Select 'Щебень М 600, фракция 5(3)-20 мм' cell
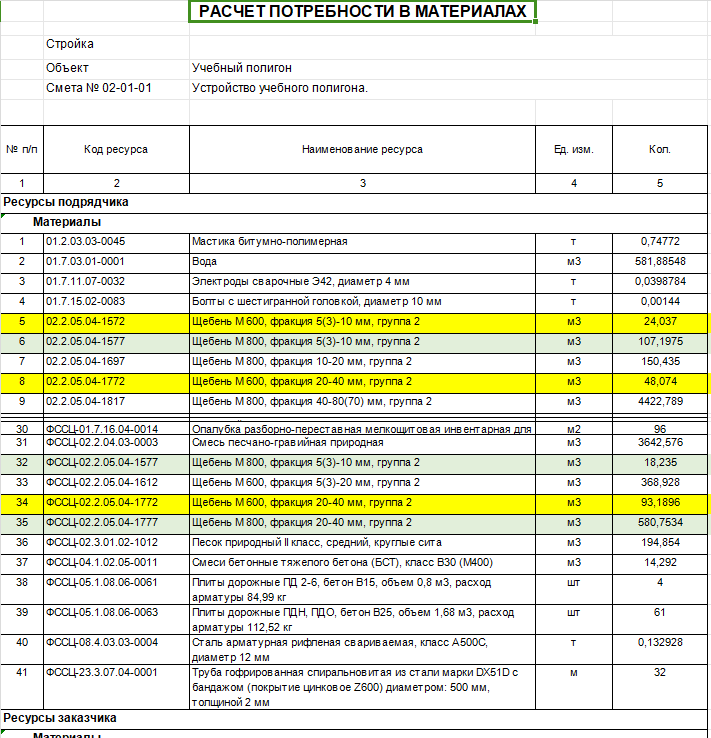Image resolution: width=711 pixels, height=738 pixels. pyautogui.click(x=362, y=483)
